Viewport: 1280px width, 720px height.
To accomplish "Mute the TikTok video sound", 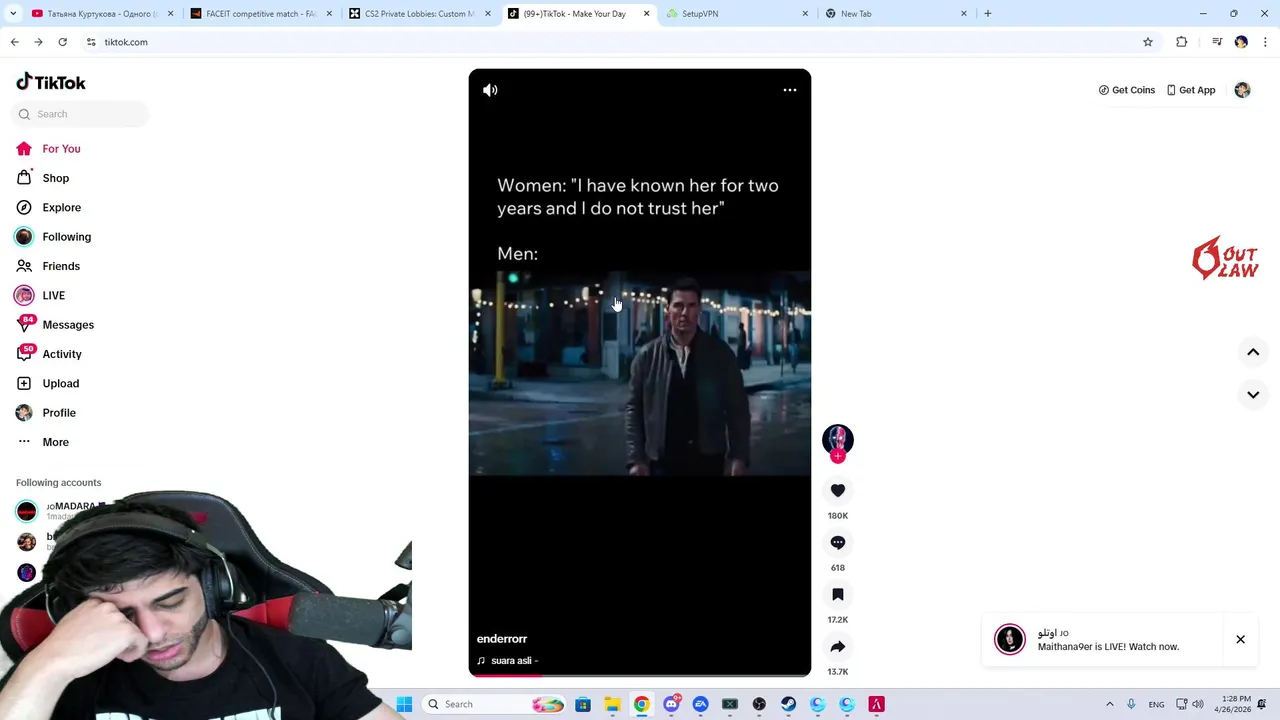I will (490, 90).
